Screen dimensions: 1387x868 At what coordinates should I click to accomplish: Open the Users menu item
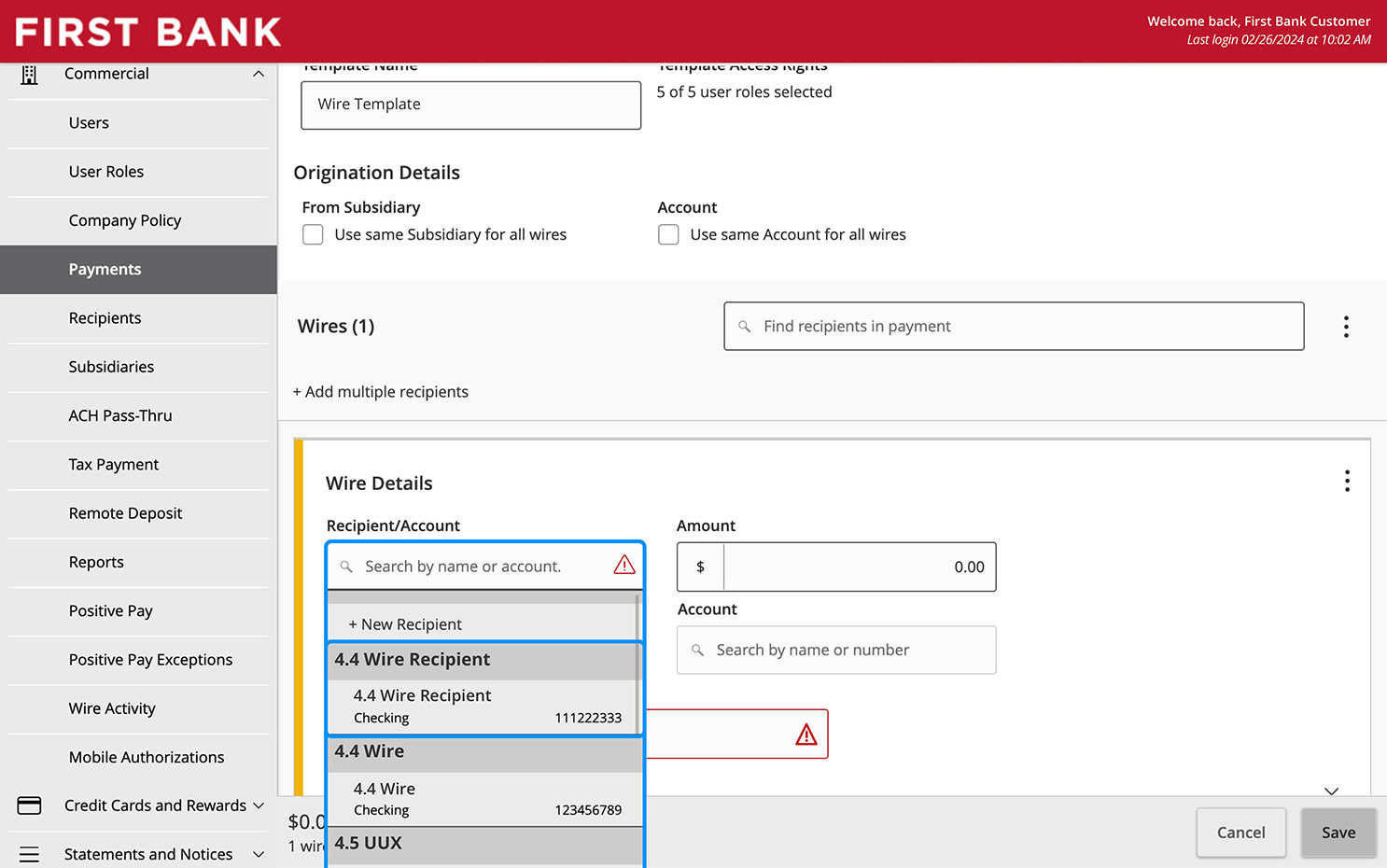pos(138,123)
